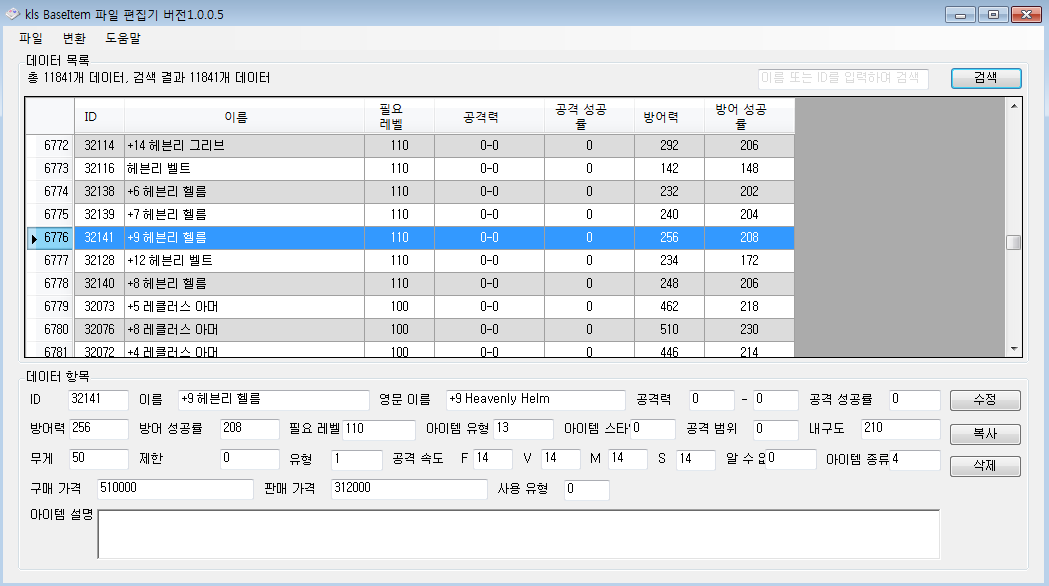Click the 필요 레벨 column header
The image size is (1049, 586).
pyautogui.click(x=399, y=117)
